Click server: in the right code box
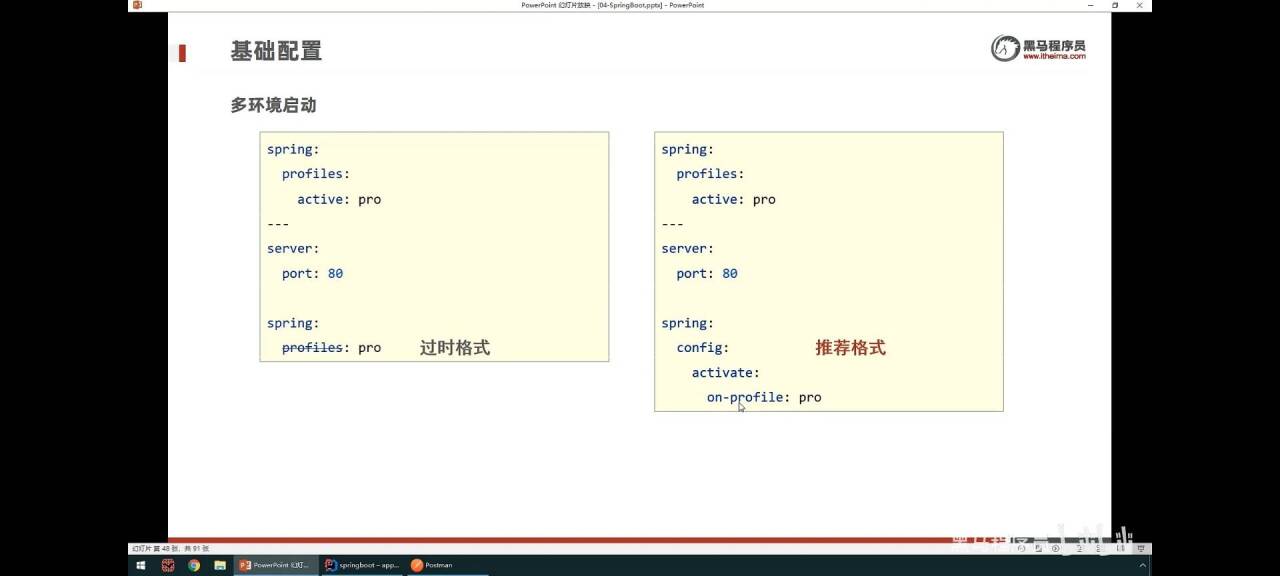1280x576 pixels. (688, 248)
